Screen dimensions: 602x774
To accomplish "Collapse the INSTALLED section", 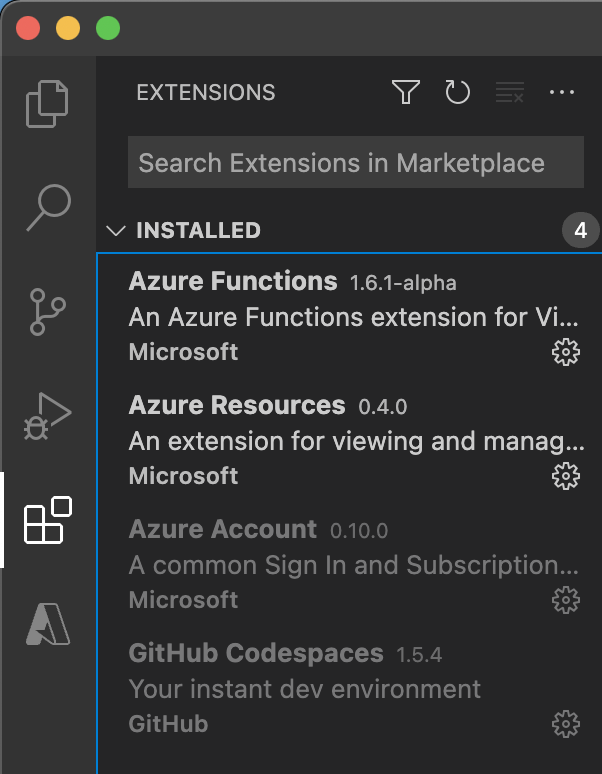I will [x=116, y=231].
